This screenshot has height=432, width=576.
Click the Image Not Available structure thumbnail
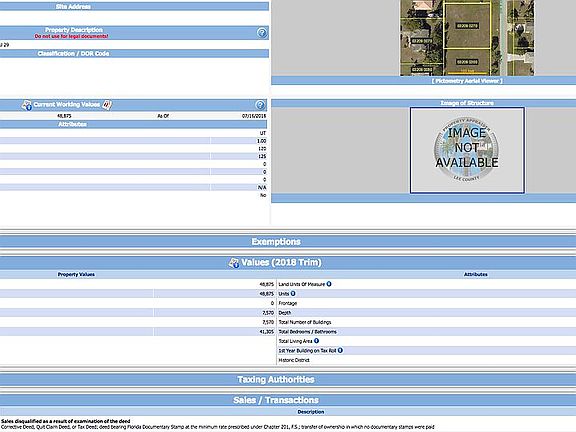point(467,150)
